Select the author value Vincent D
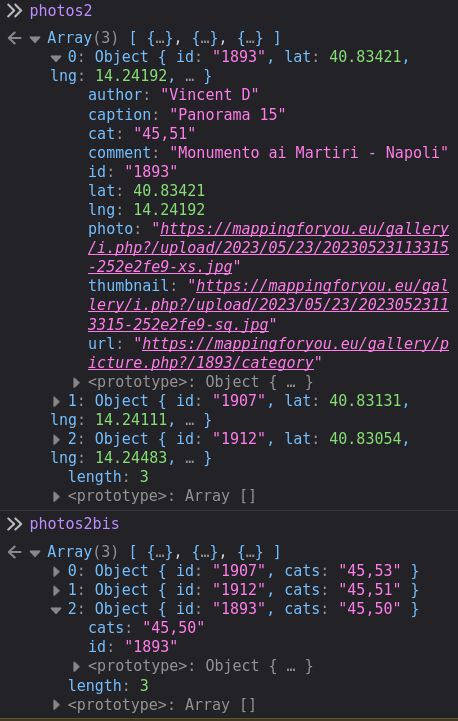Viewport: 458px width, 721px height. click(x=209, y=95)
